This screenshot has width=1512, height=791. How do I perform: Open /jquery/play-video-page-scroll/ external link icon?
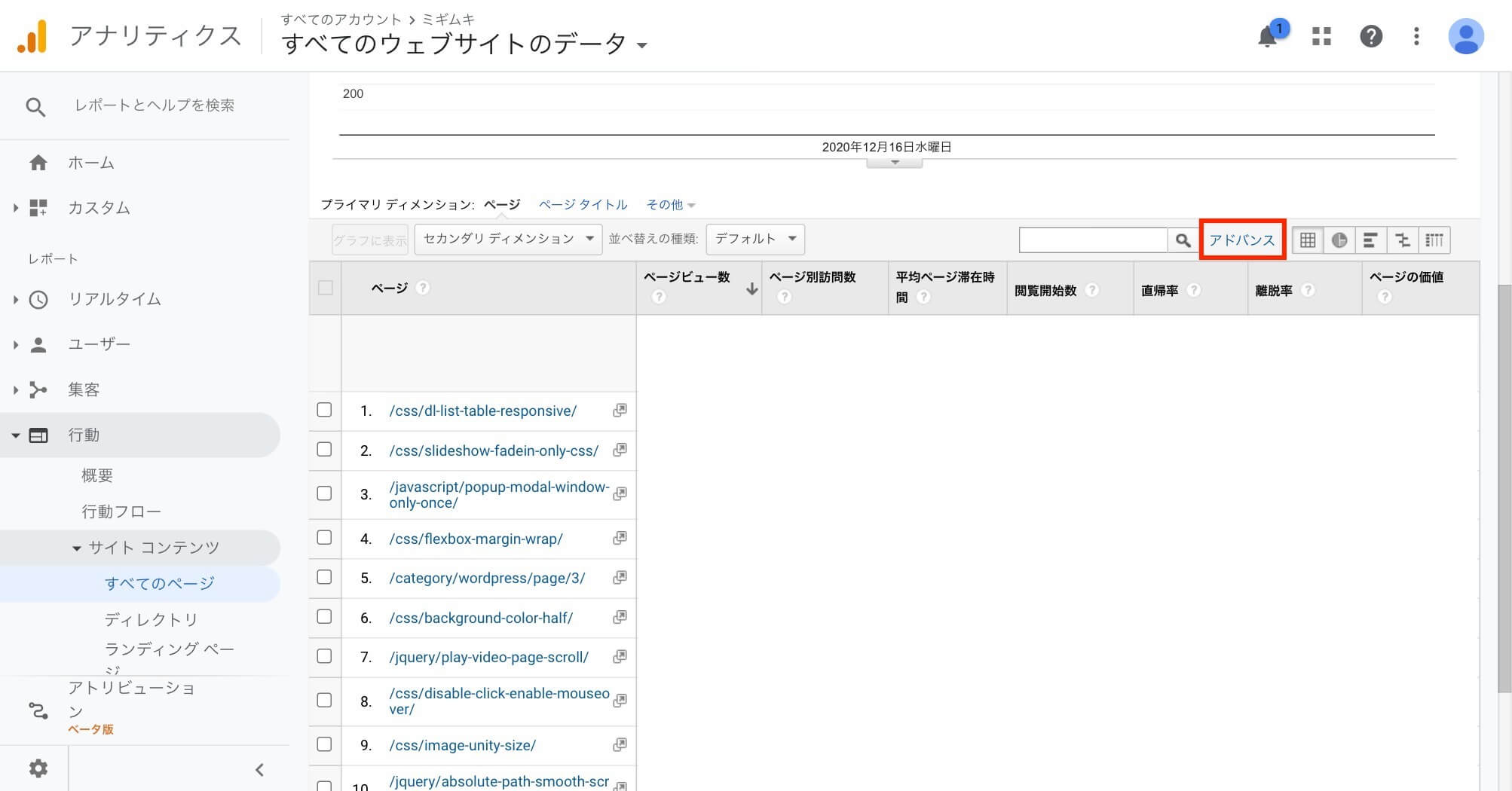tap(620, 656)
